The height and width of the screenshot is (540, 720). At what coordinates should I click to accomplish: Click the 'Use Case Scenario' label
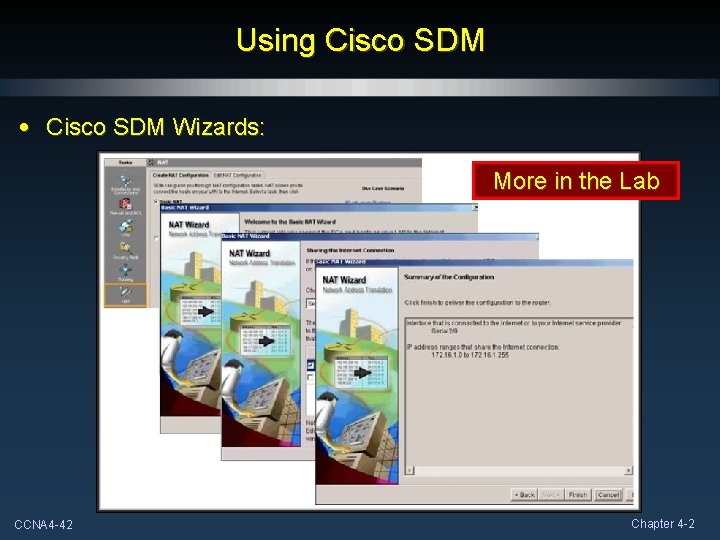point(383,188)
